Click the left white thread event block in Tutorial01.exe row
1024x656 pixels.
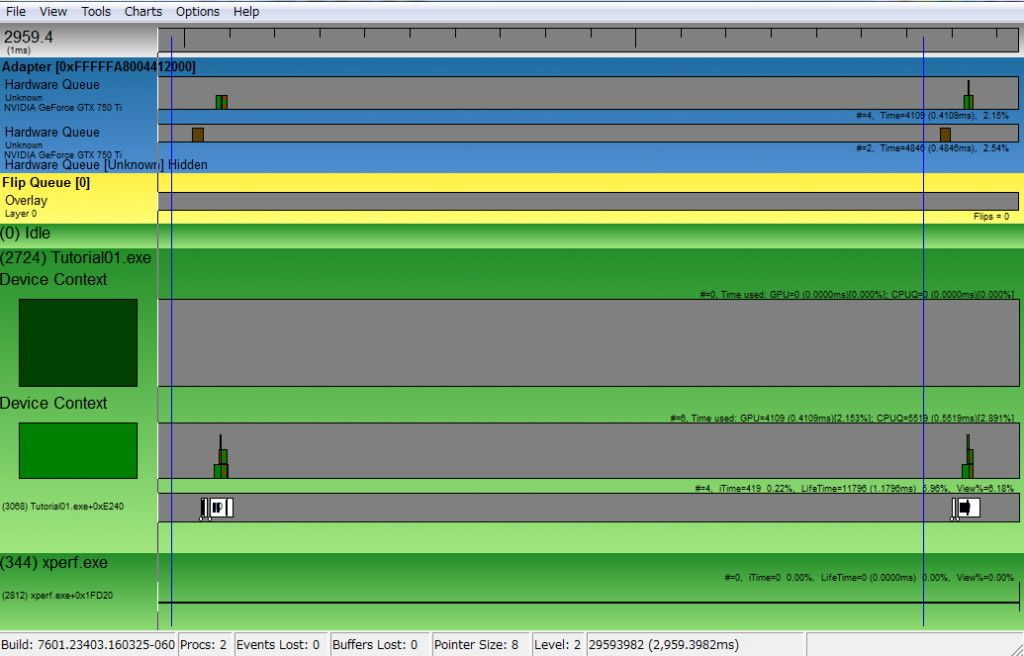pyautogui.click(x=219, y=508)
